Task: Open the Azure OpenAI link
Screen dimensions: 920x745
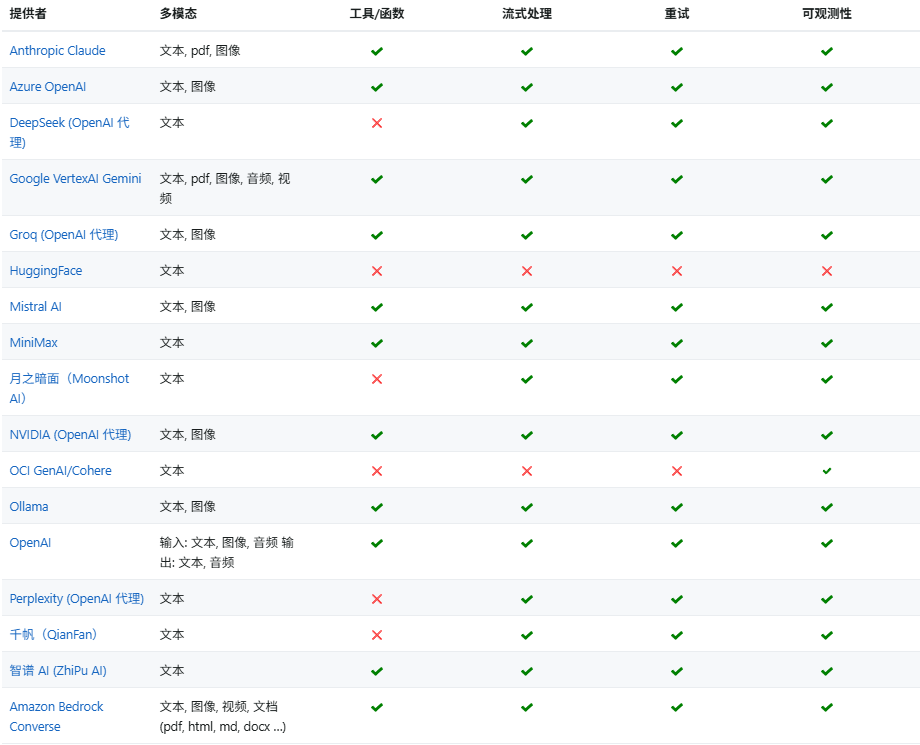Action: click(48, 87)
